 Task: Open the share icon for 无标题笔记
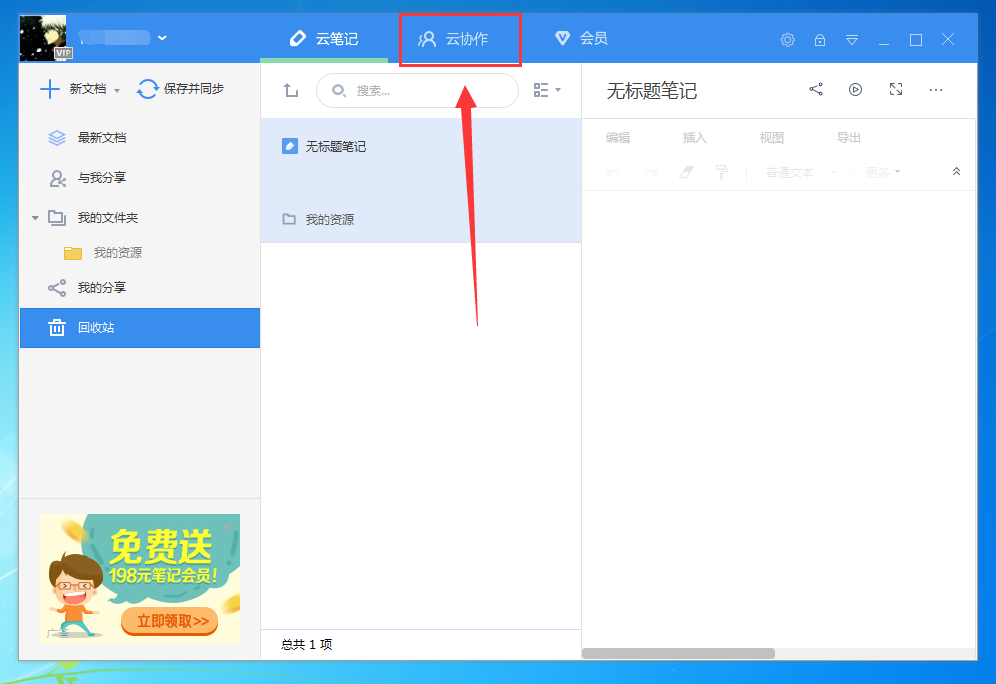click(815, 89)
